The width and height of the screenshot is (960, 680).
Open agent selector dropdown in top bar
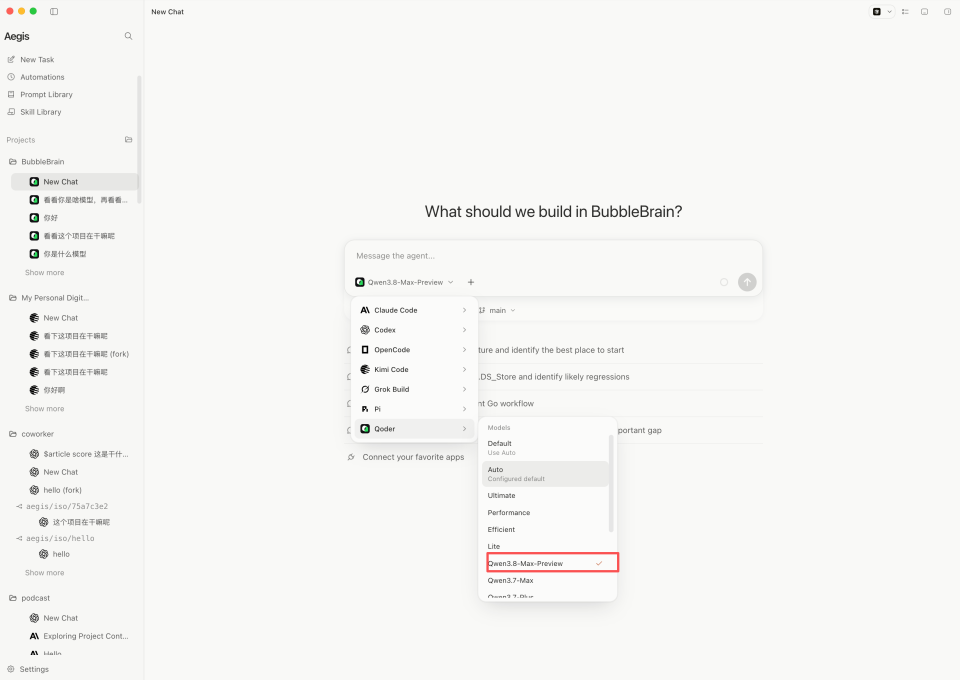(x=882, y=12)
